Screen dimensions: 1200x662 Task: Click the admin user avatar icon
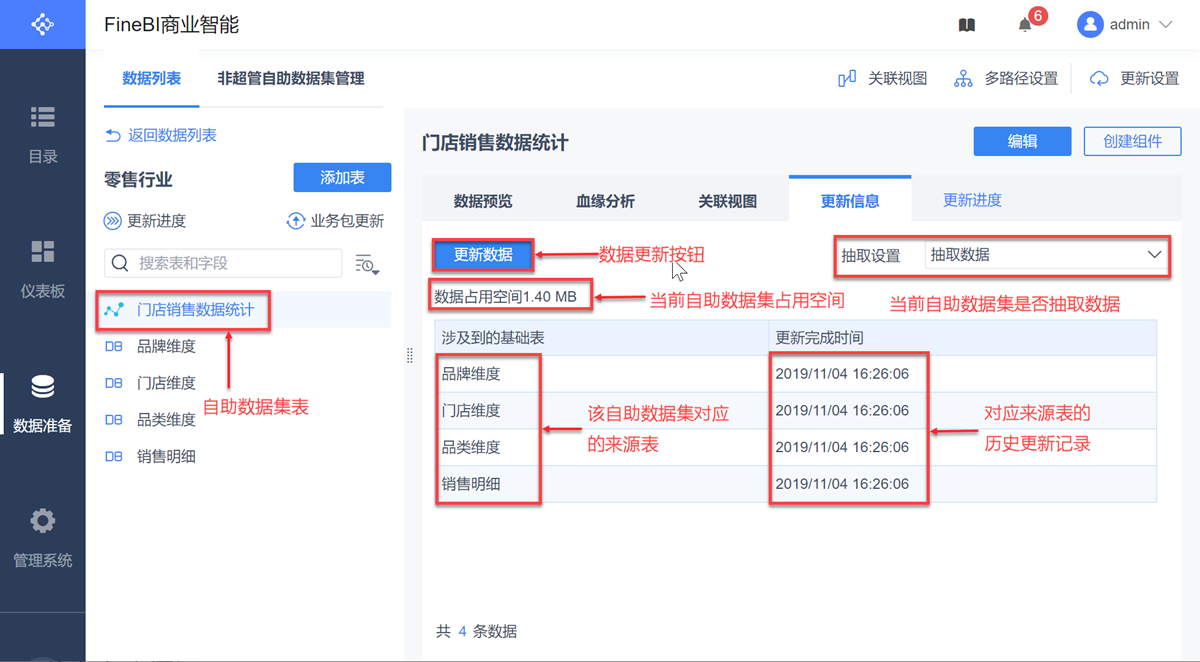pyautogui.click(x=1089, y=25)
